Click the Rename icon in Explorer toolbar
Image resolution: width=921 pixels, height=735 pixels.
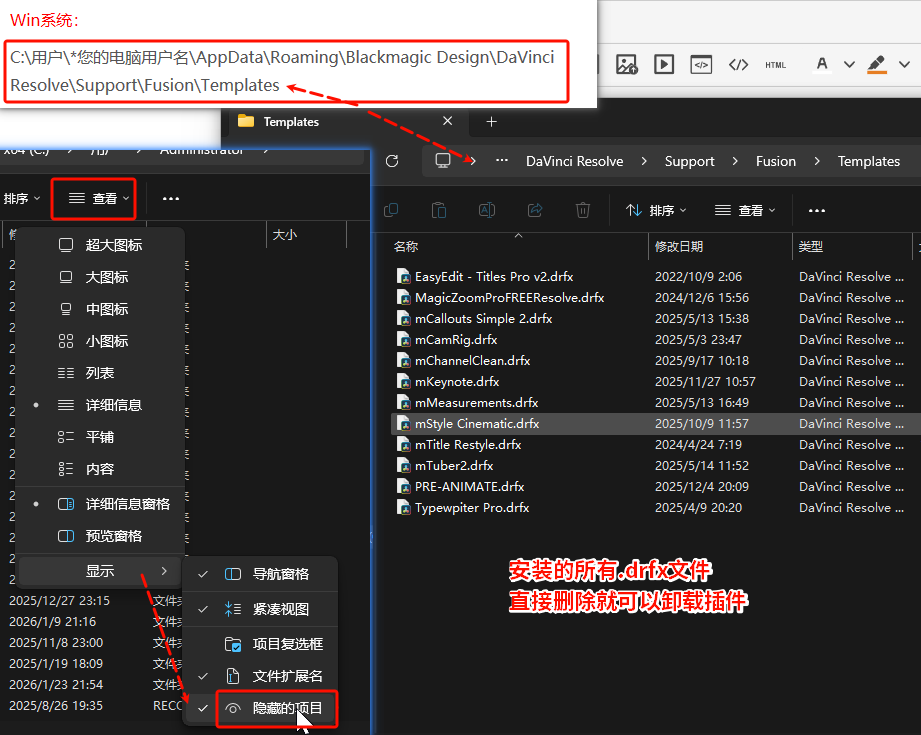click(x=487, y=210)
